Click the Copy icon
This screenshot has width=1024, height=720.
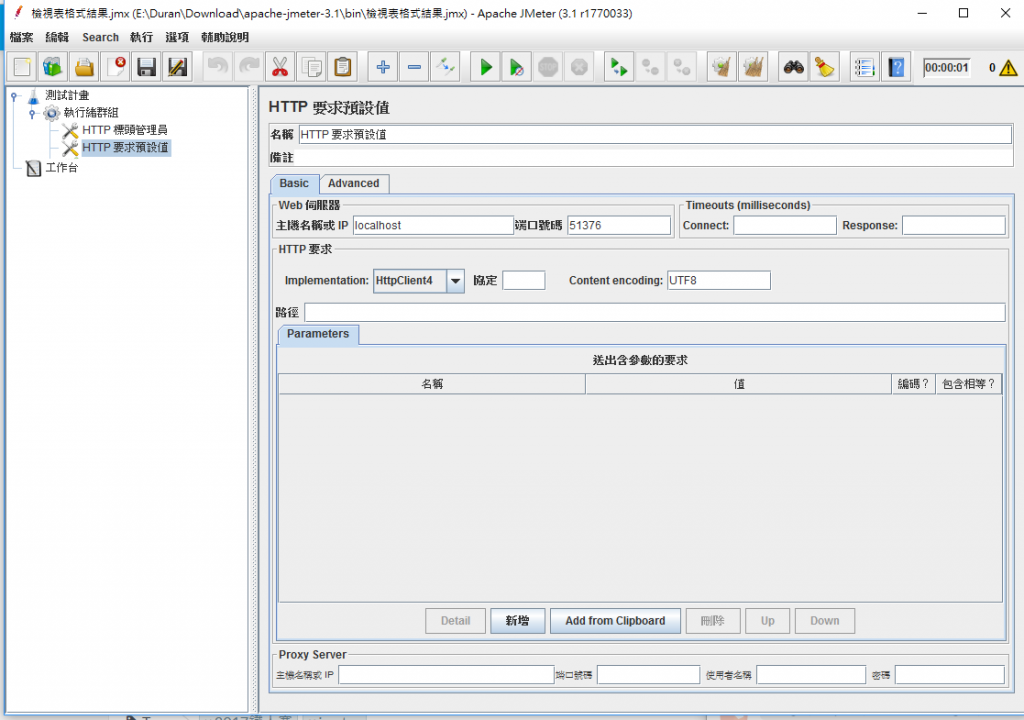pyautogui.click(x=312, y=67)
